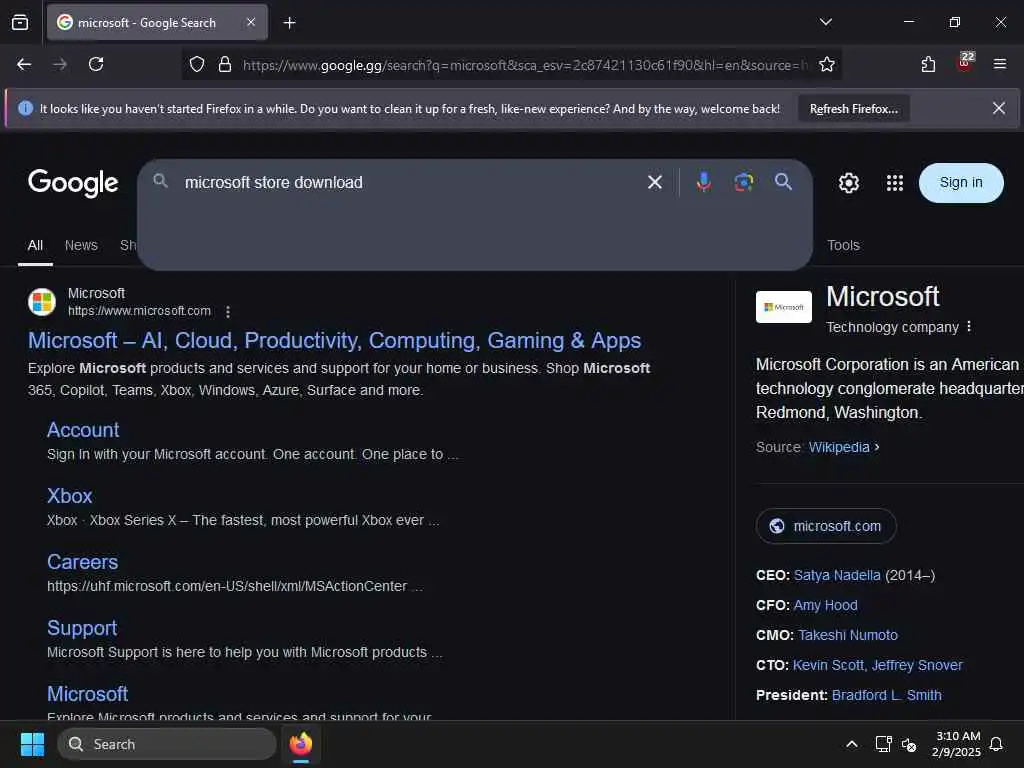Screen dimensions: 1024x768
Task: Open Bradford L. Smith link
Action: pyautogui.click(x=886, y=696)
